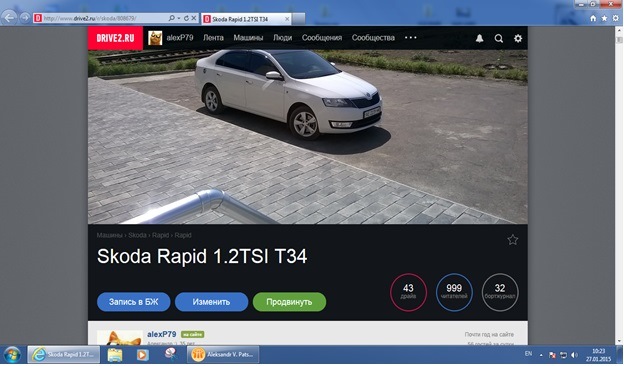
Task: Open the Windows Start button
Action: [x=12, y=354]
